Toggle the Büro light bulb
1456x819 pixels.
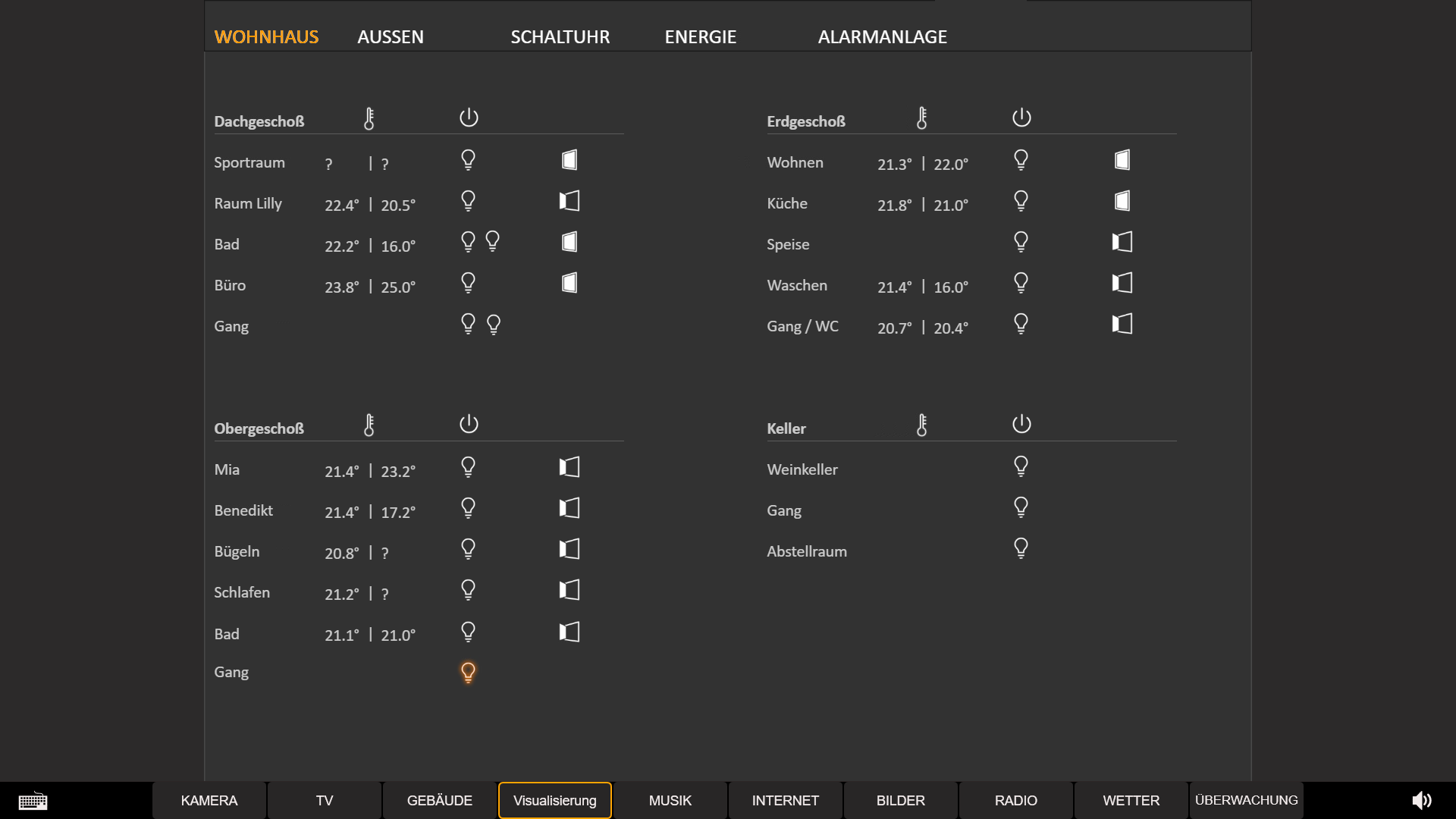(468, 283)
